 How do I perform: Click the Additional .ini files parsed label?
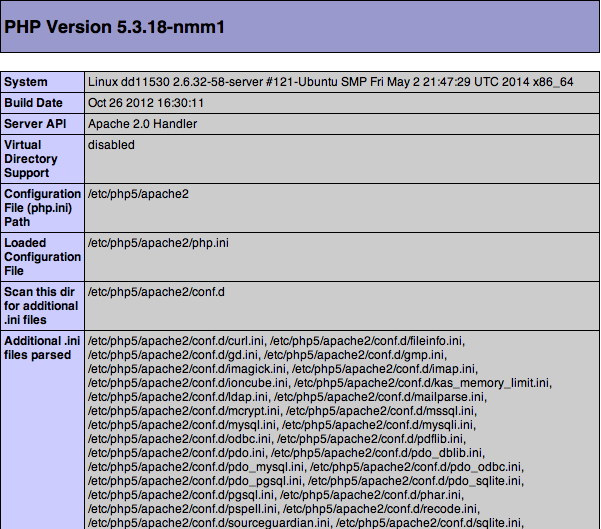42,348
